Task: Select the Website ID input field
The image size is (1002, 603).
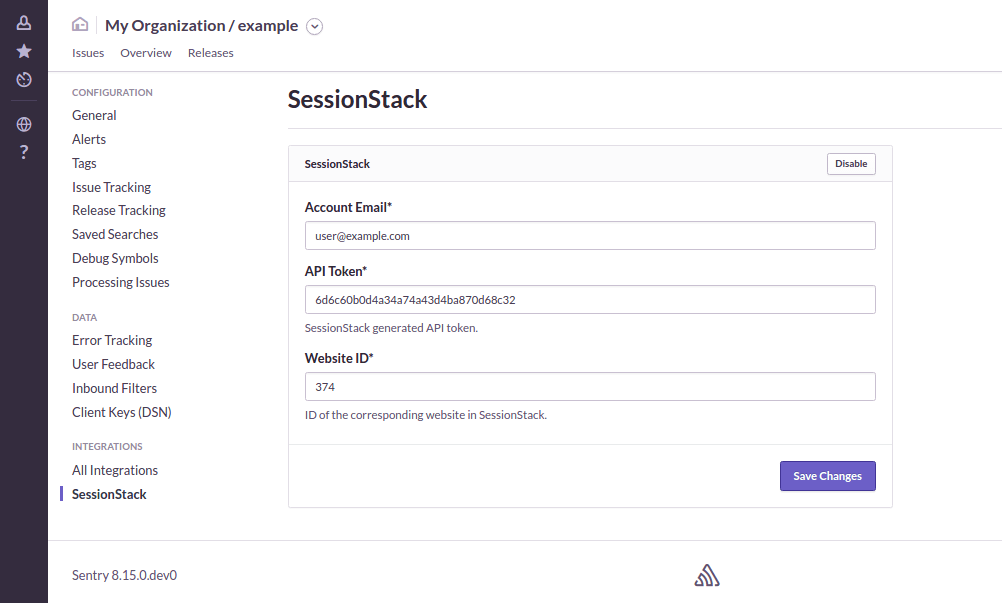Action: (x=590, y=386)
